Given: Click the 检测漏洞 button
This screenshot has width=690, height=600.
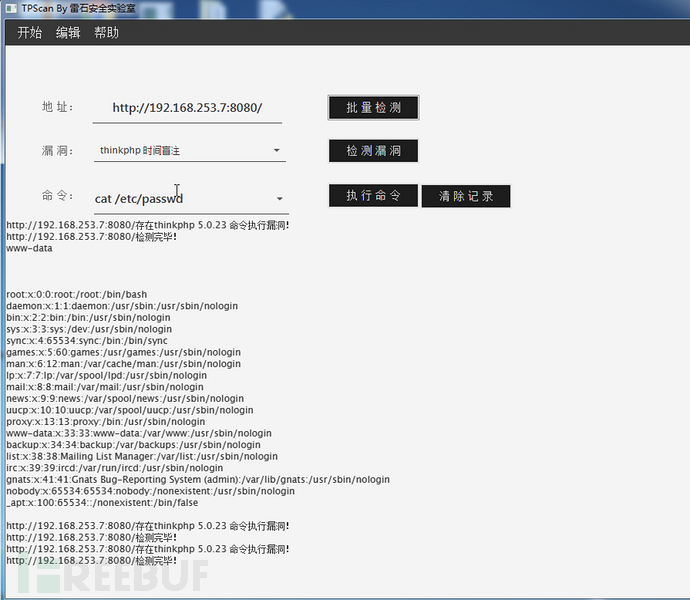Looking at the screenshot, I should [373, 151].
